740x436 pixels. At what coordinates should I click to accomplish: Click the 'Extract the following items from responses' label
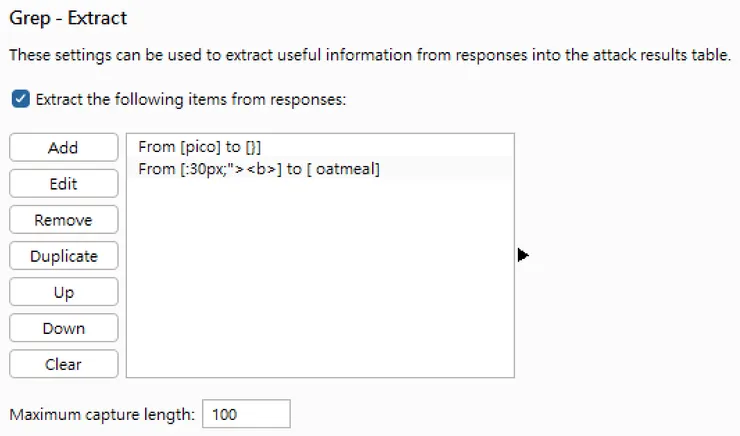190,100
